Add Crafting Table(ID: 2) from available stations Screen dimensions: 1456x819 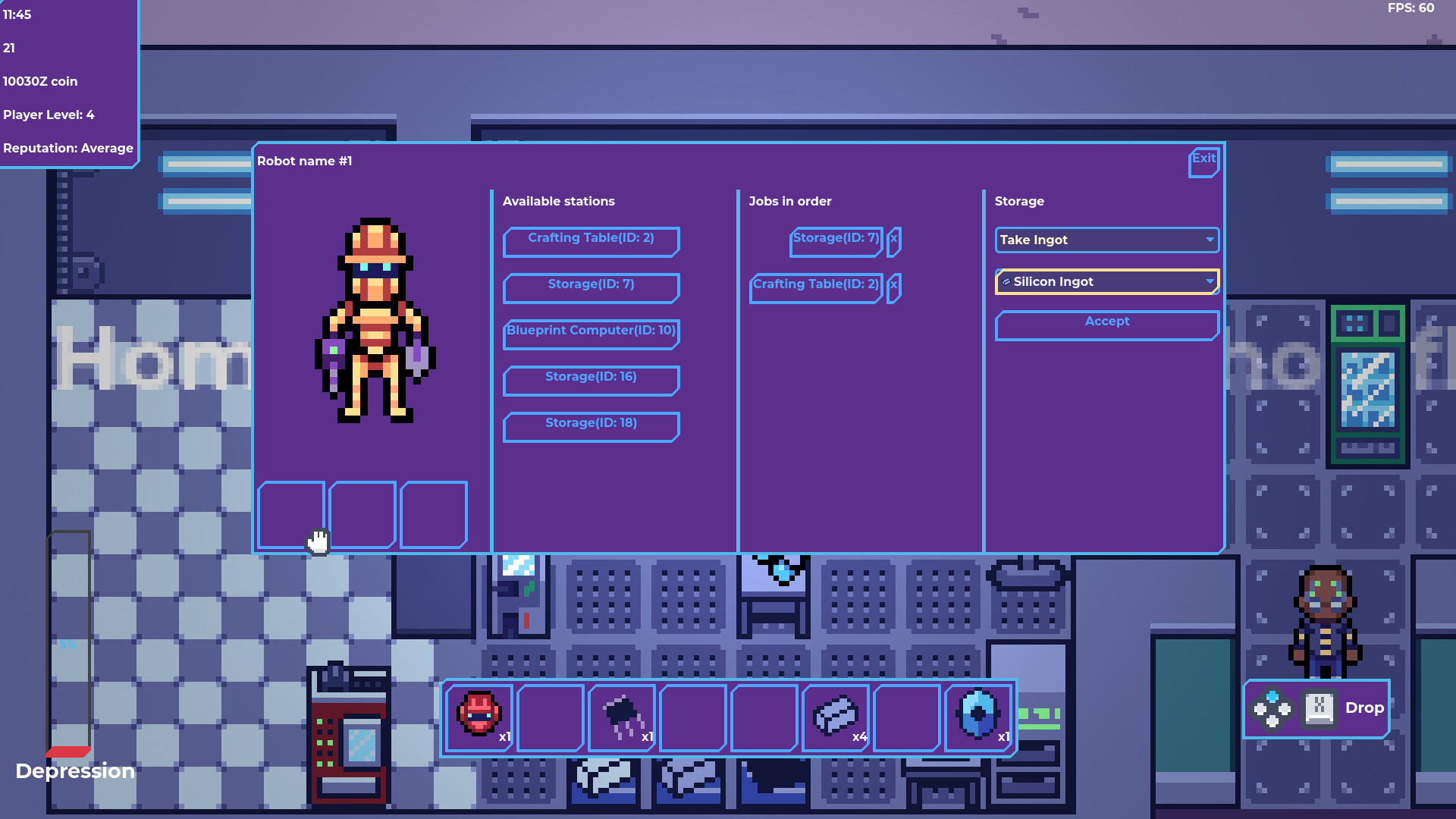click(591, 241)
